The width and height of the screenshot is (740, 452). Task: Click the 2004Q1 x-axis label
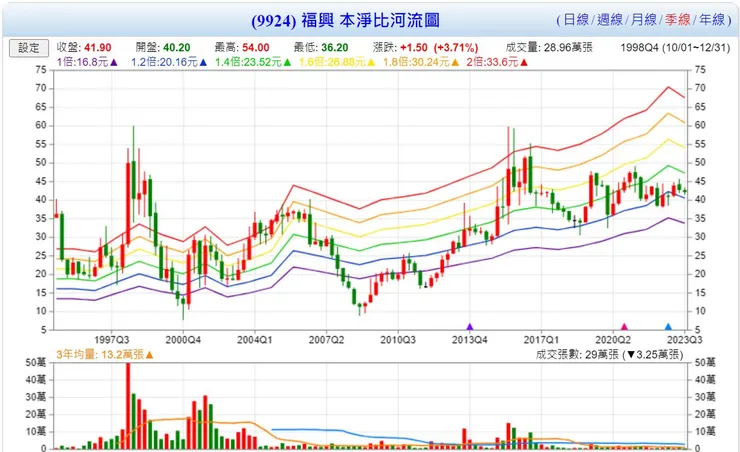[x=254, y=340]
